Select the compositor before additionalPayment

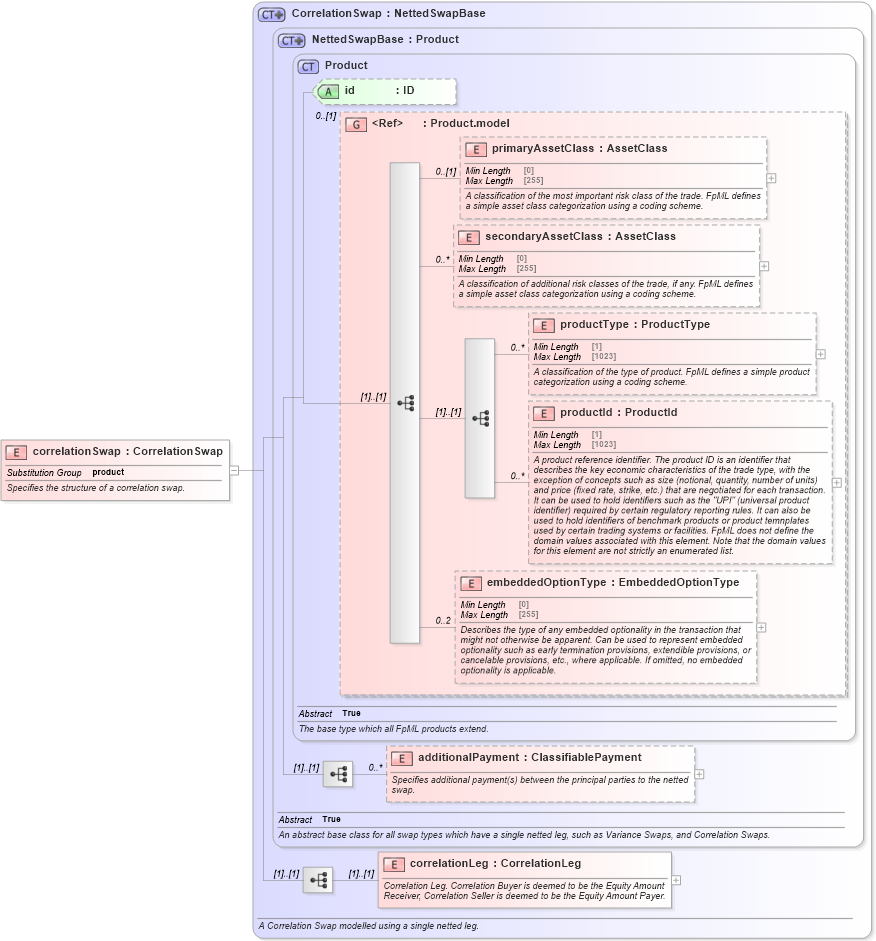(338, 773)
